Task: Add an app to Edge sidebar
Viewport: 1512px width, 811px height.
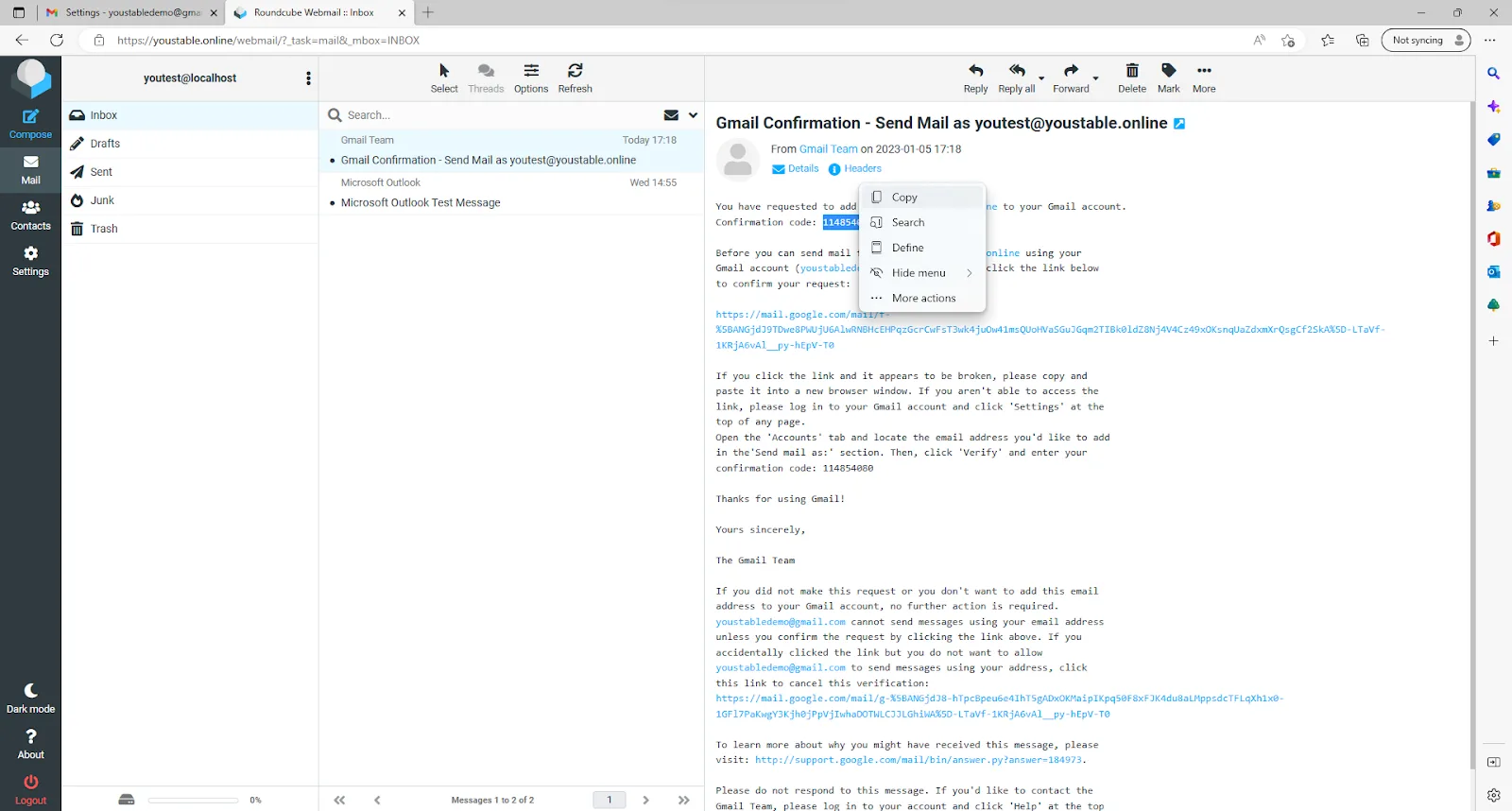Action: point(1493,340)
